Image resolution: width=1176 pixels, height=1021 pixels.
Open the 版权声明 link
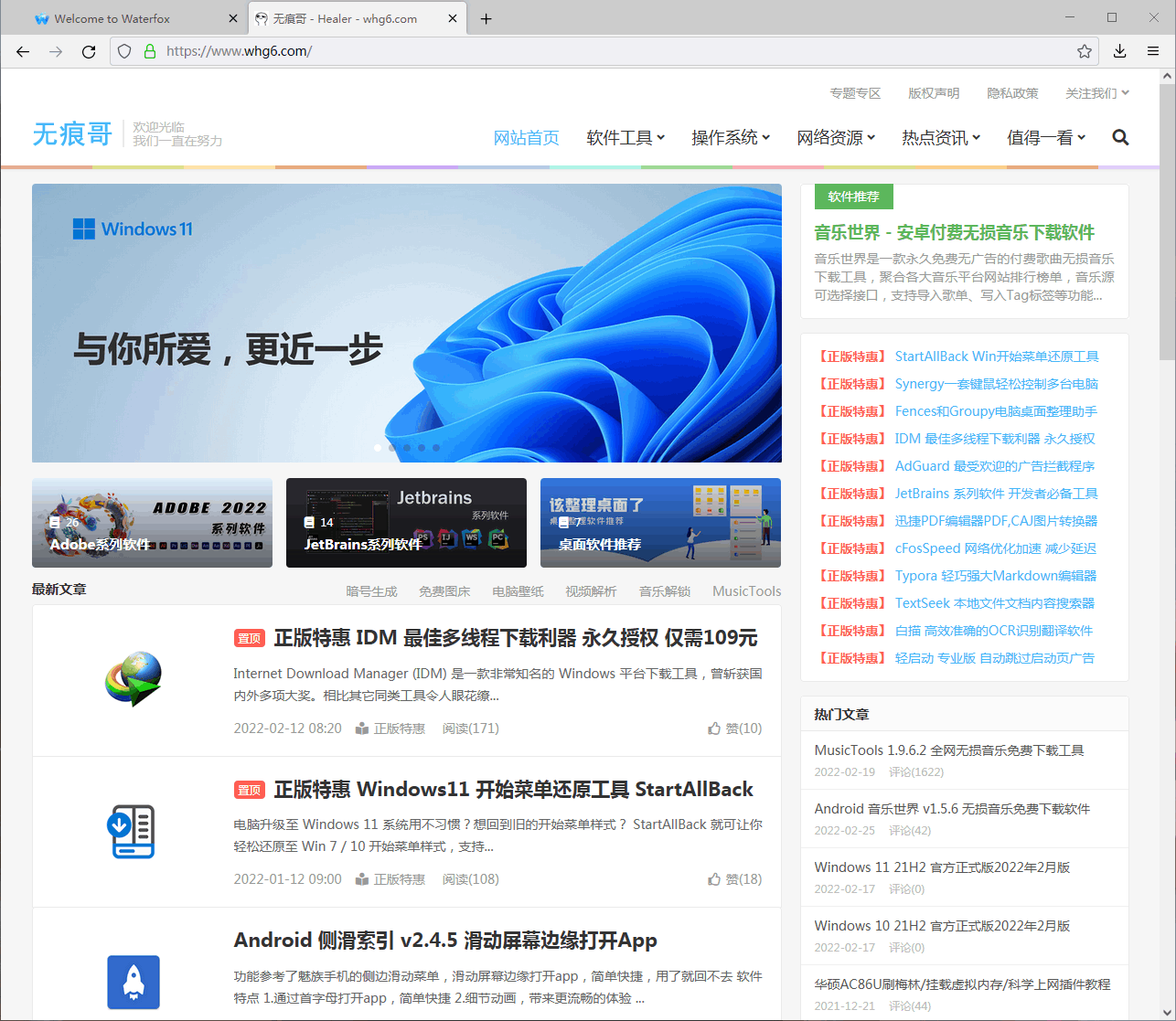[934, 93]
